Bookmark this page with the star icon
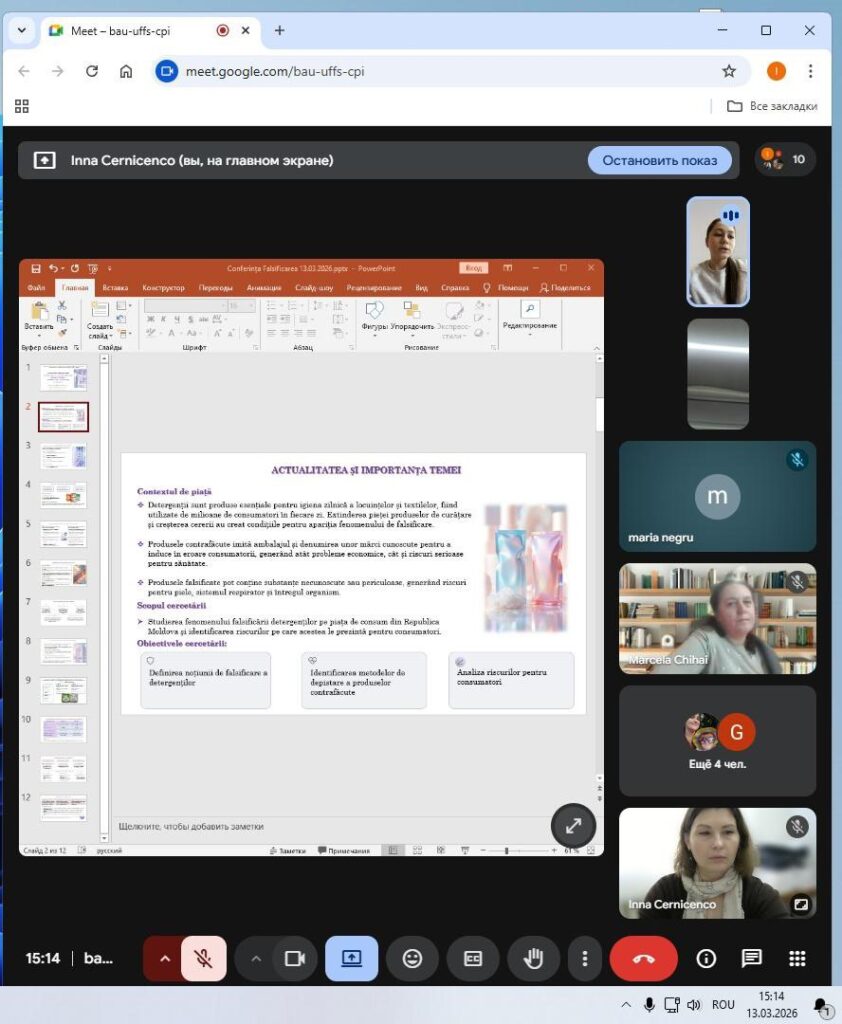The height and width of the screenshot is (1024, 842). (729, 71)
